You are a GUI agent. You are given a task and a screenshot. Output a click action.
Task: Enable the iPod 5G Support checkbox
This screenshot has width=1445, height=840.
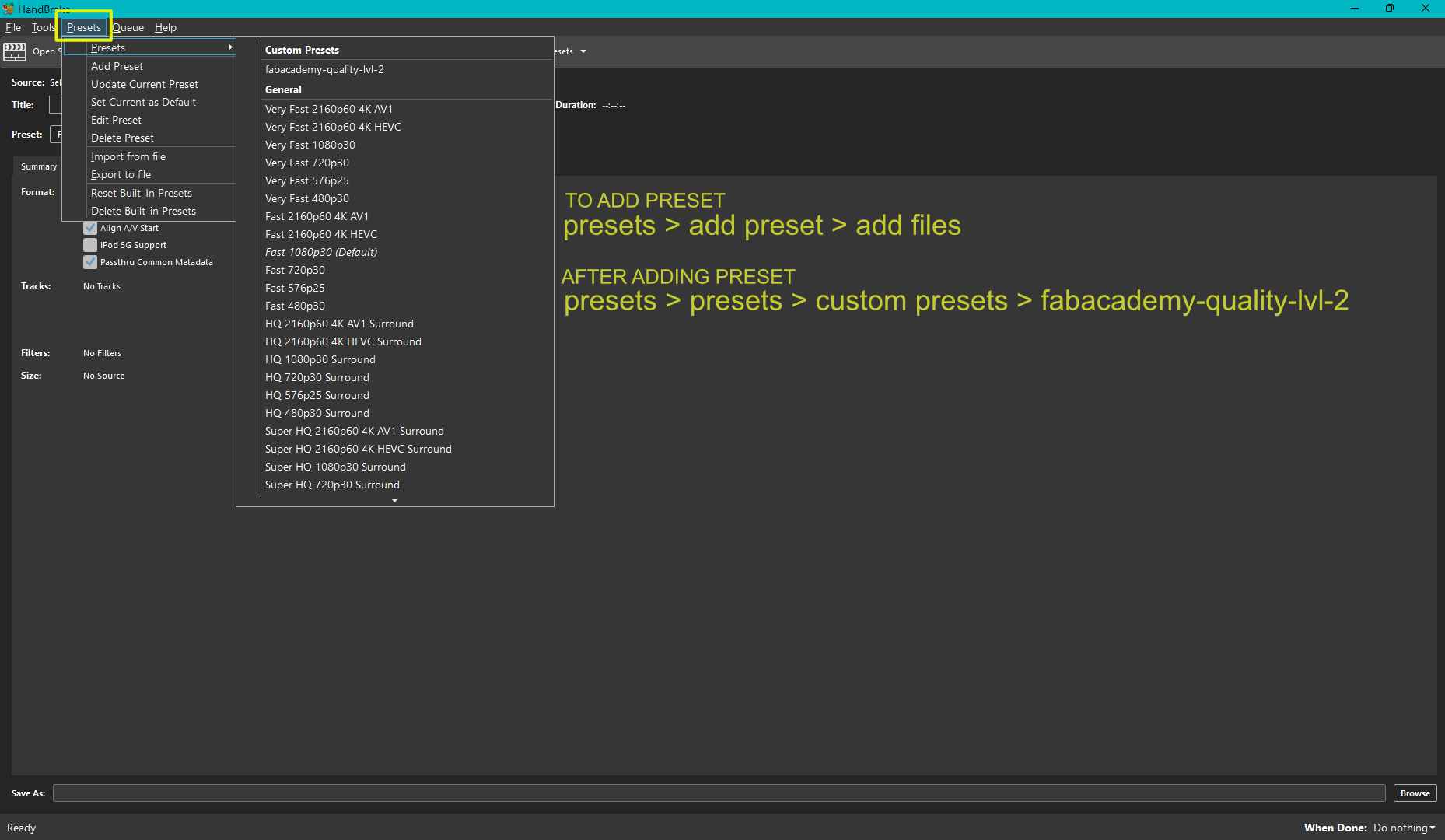(x=90, y=245)
